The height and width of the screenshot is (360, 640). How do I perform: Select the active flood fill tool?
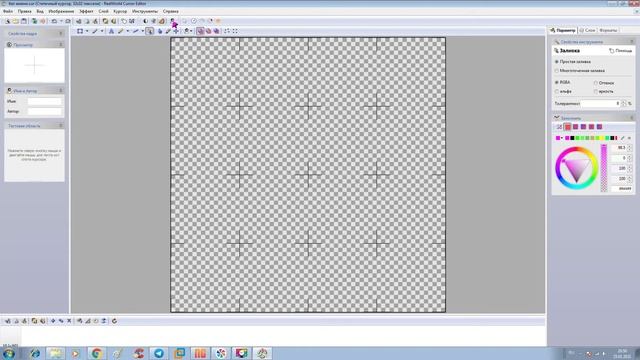tap(150, 31)
